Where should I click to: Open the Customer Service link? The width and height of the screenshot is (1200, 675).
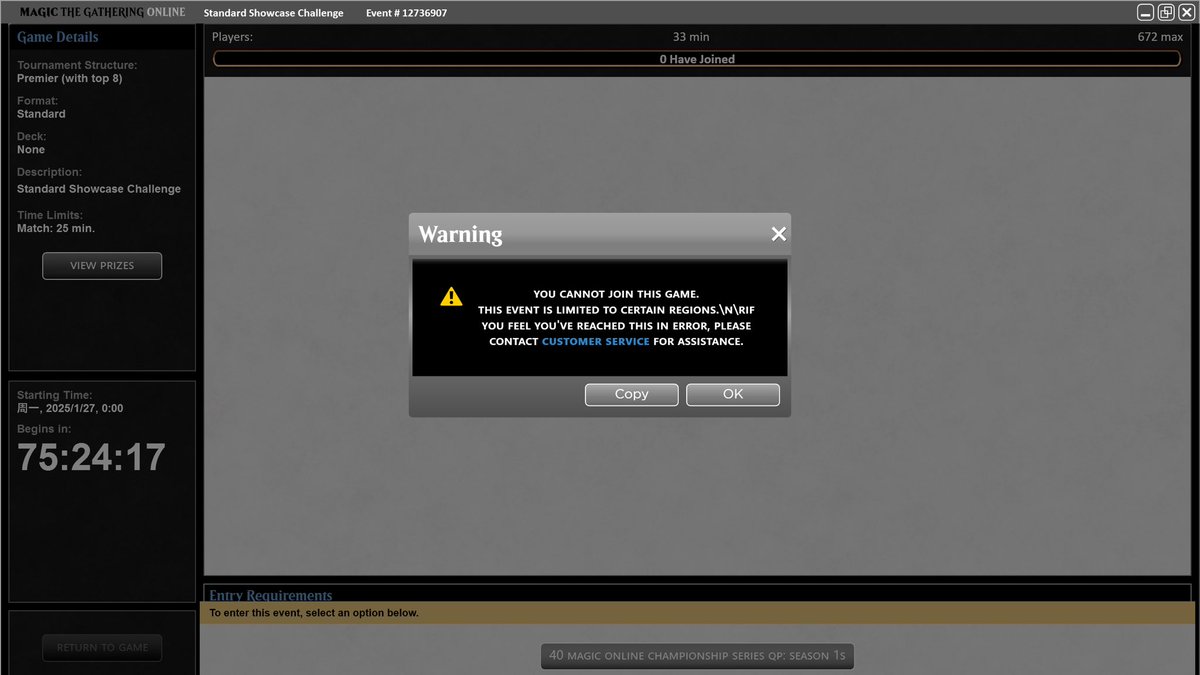click(x=596, y=342)
